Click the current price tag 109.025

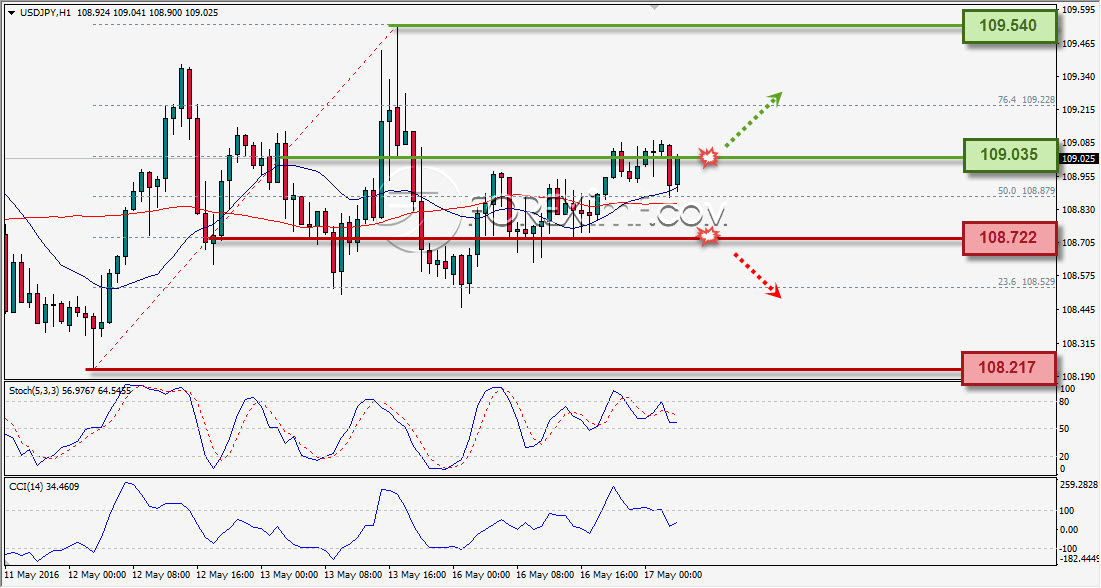[x=1079, y=159]
